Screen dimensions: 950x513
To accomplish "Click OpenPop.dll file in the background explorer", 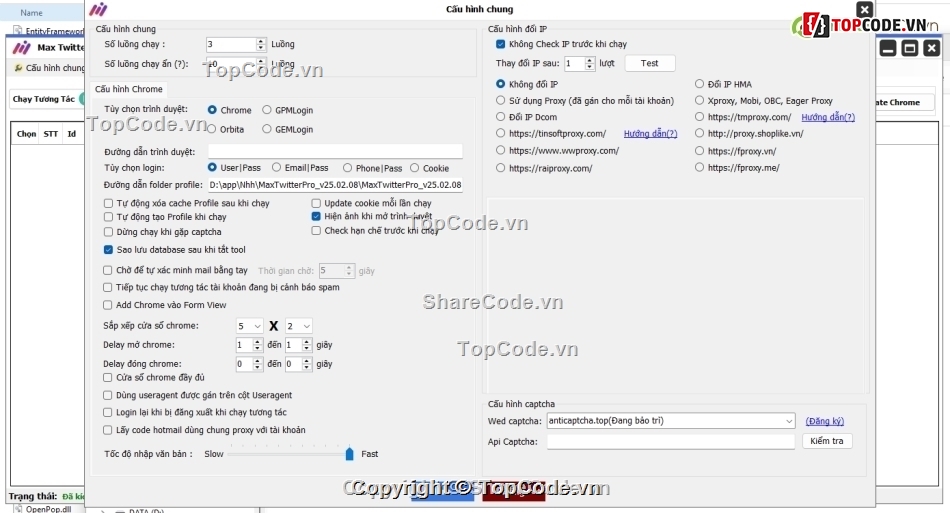I will (x=48, y=509).
